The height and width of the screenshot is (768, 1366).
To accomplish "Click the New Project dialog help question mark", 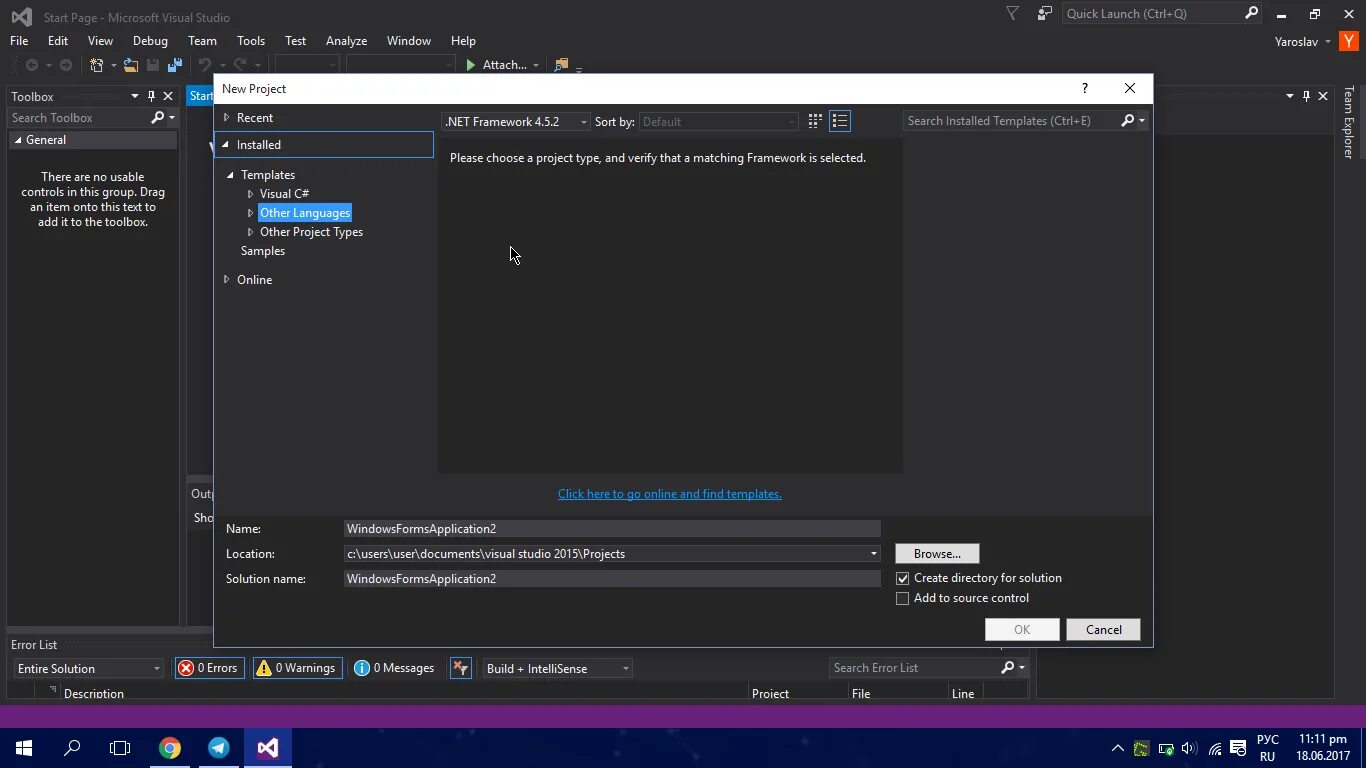I will (x=1085, y=88).
